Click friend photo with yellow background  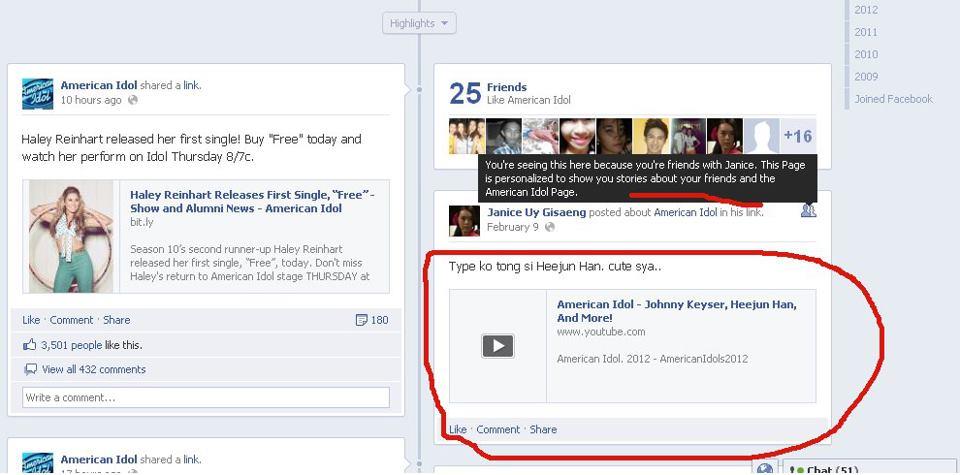[651, 136]
